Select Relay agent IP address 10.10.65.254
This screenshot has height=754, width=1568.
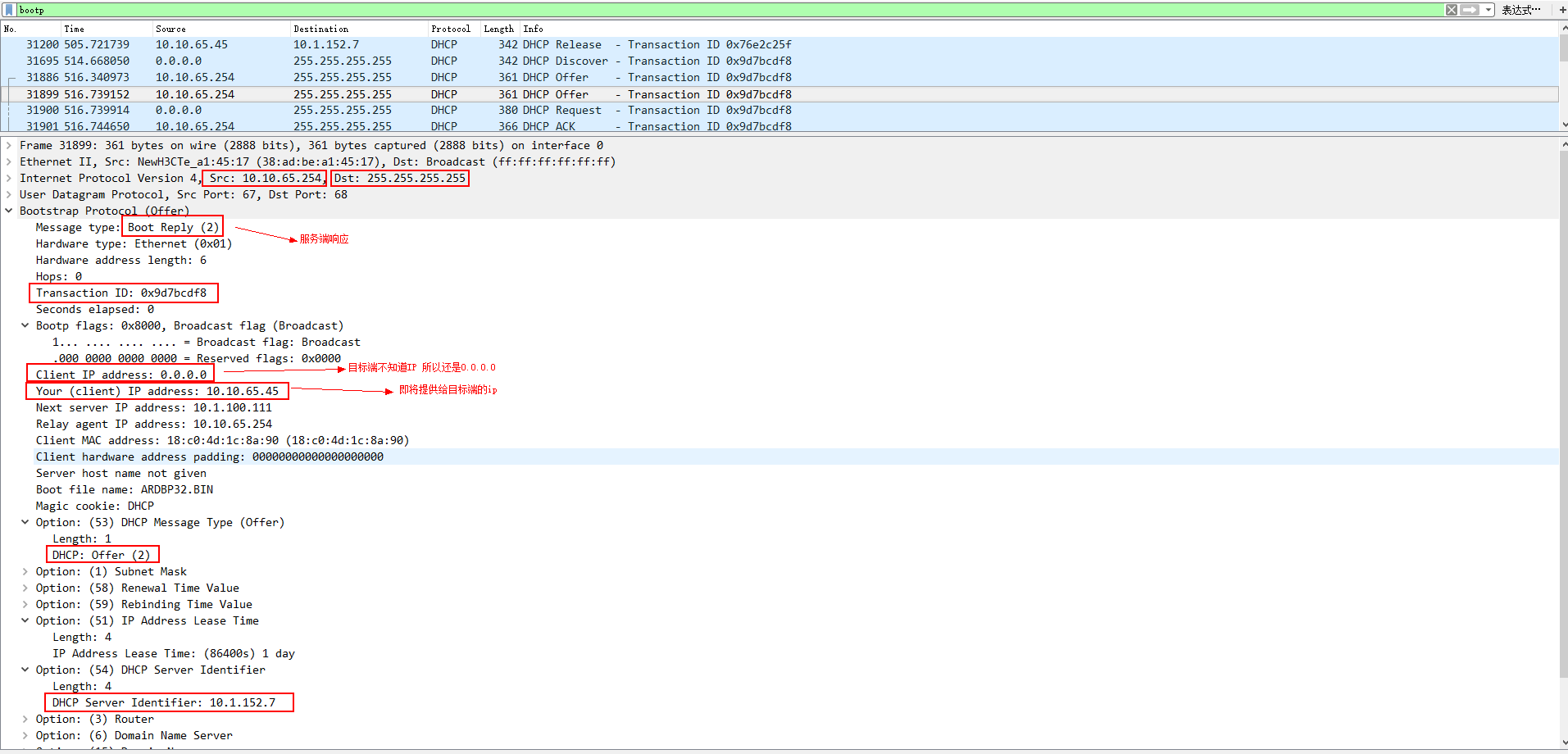coord(154,425)
